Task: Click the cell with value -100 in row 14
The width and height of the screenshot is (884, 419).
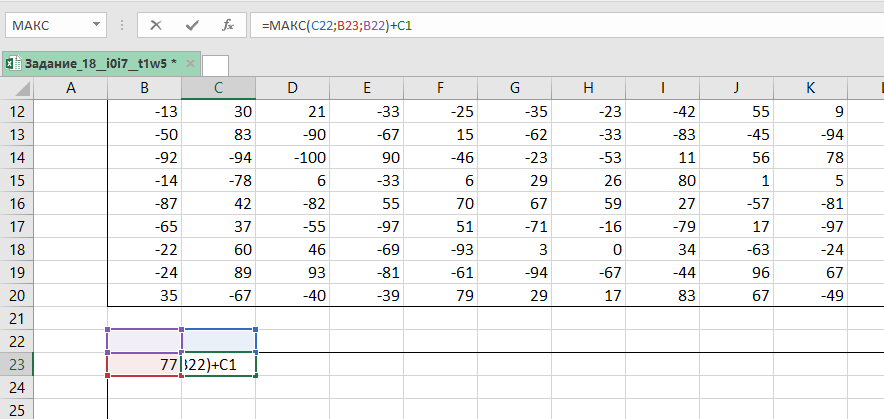Action: point(292,158)
